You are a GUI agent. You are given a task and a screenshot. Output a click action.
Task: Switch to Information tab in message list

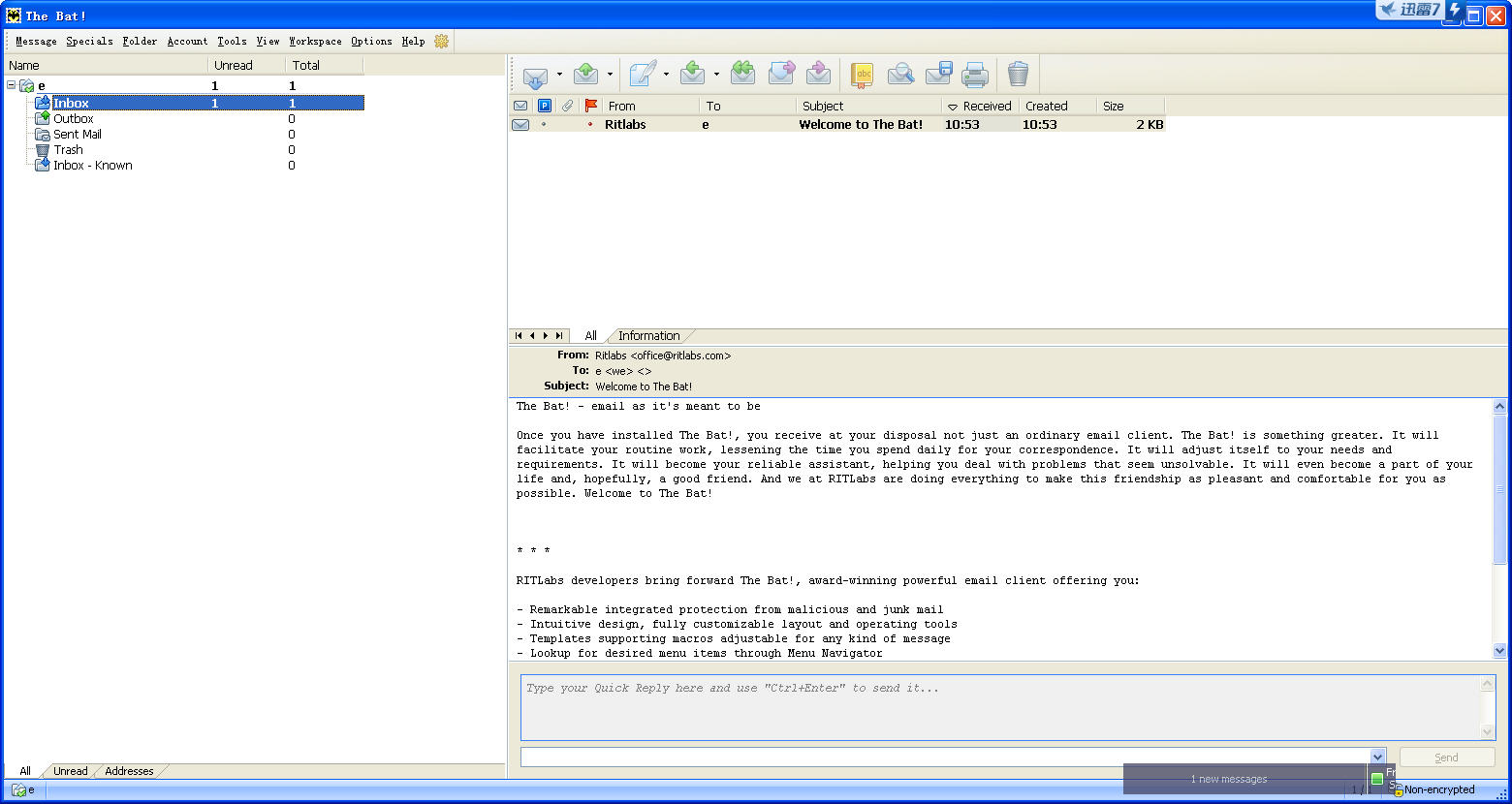[x=648, y=335]
